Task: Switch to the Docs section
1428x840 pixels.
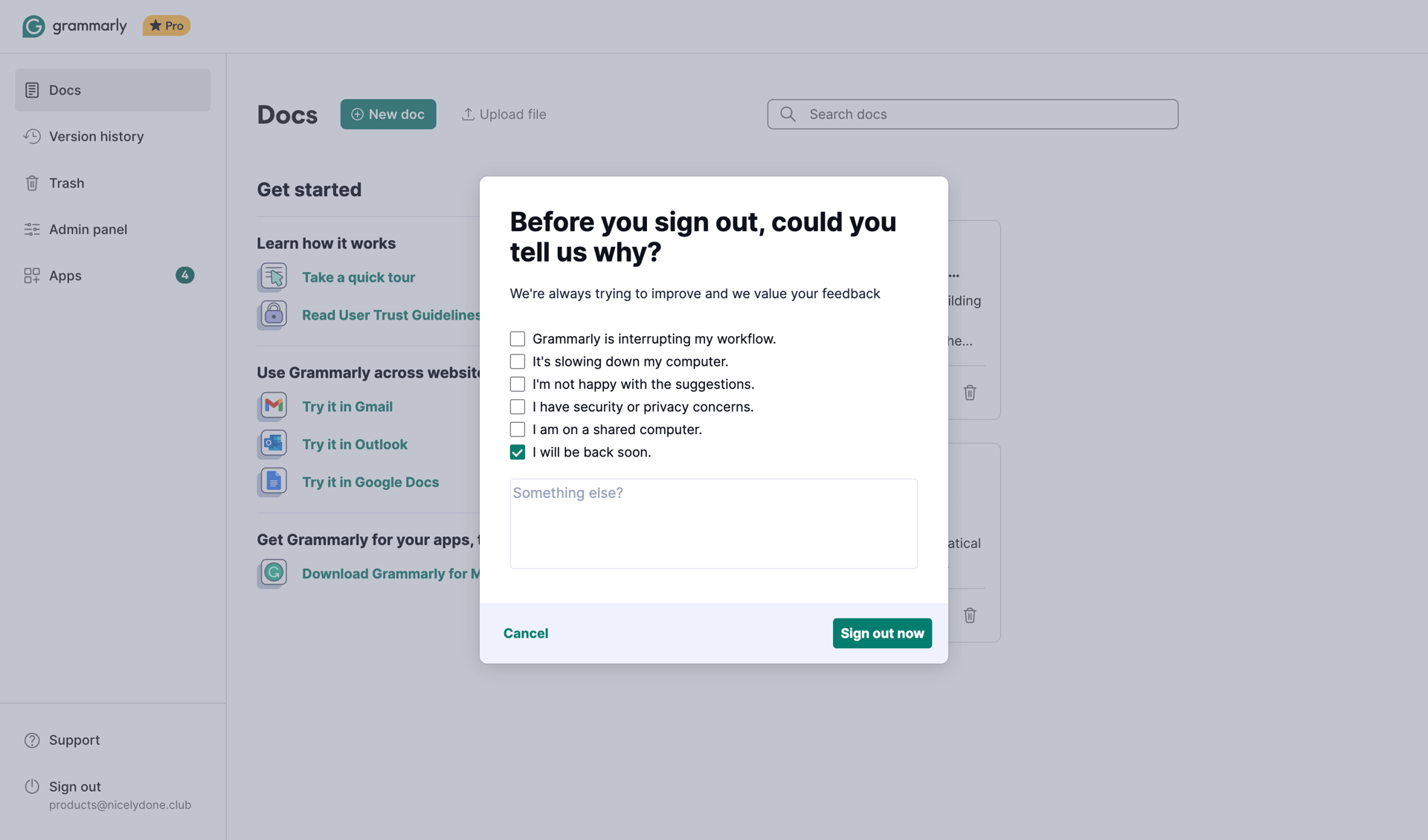Action: [x=65, y=90]
